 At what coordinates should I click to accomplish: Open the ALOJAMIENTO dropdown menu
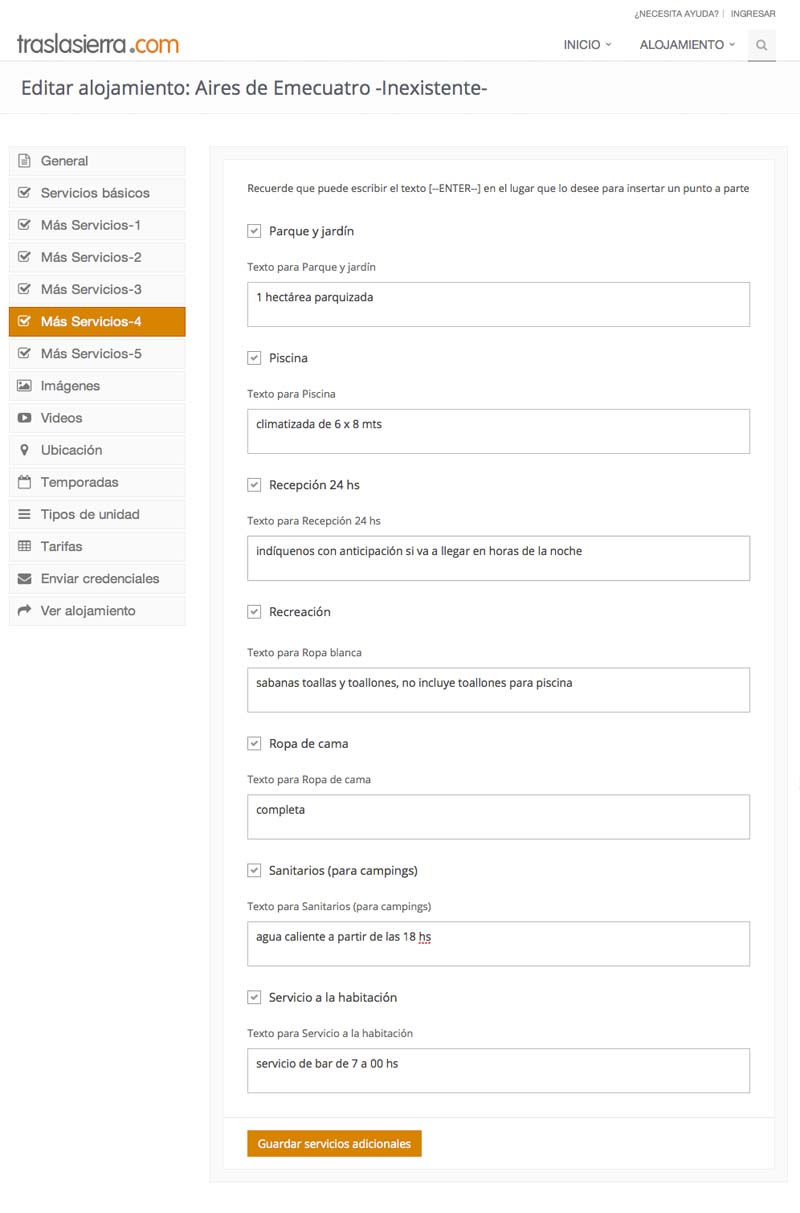pyautogui.click(x=687, y=45)
